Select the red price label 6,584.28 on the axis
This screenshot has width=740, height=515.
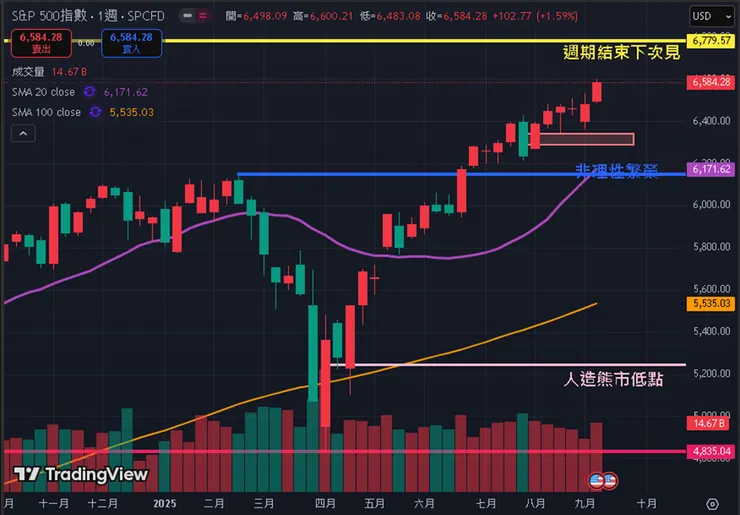711,82
